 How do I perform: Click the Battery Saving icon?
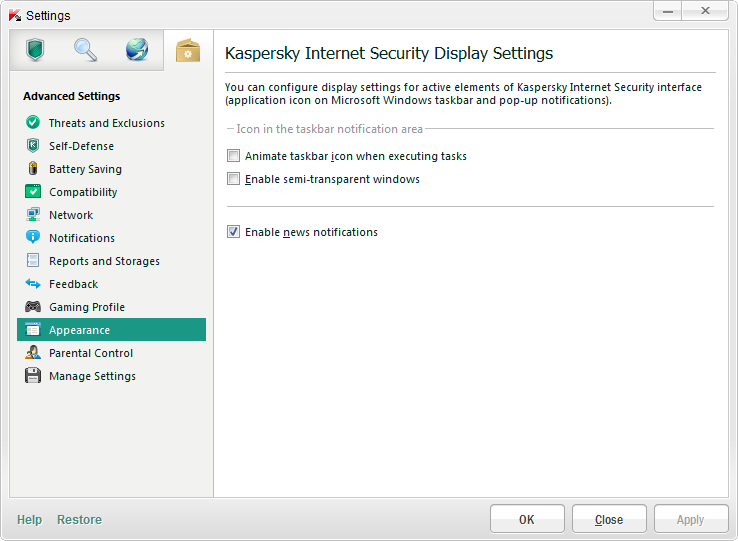33,169
